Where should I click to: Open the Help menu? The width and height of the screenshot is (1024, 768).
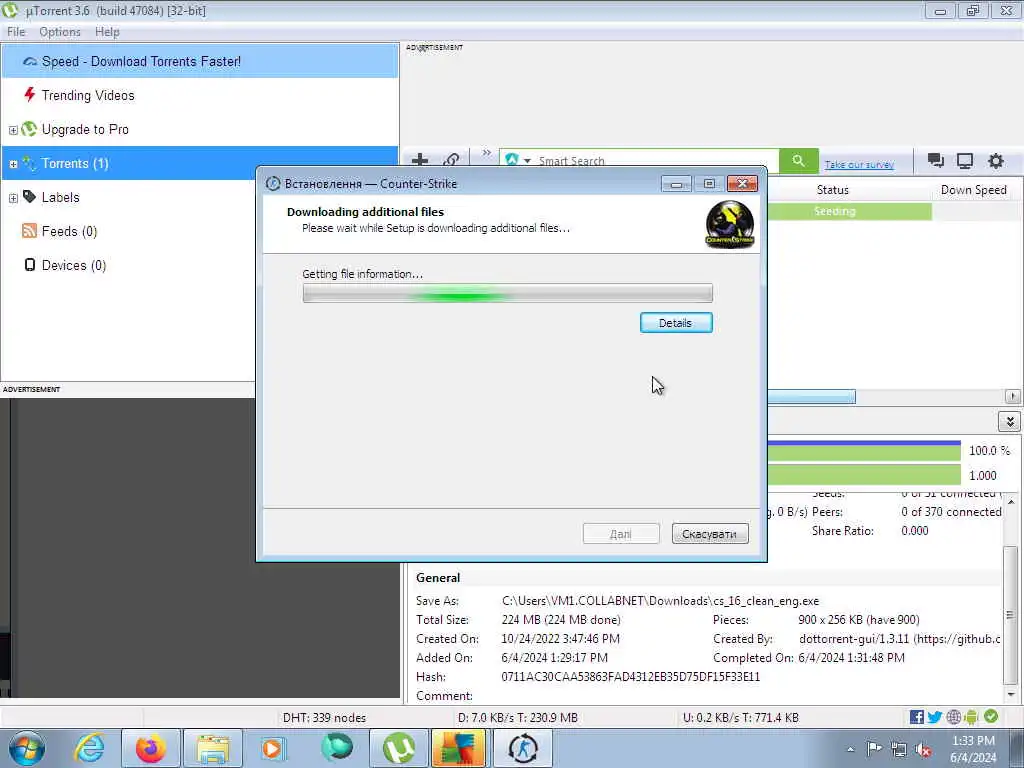point(107,32)
